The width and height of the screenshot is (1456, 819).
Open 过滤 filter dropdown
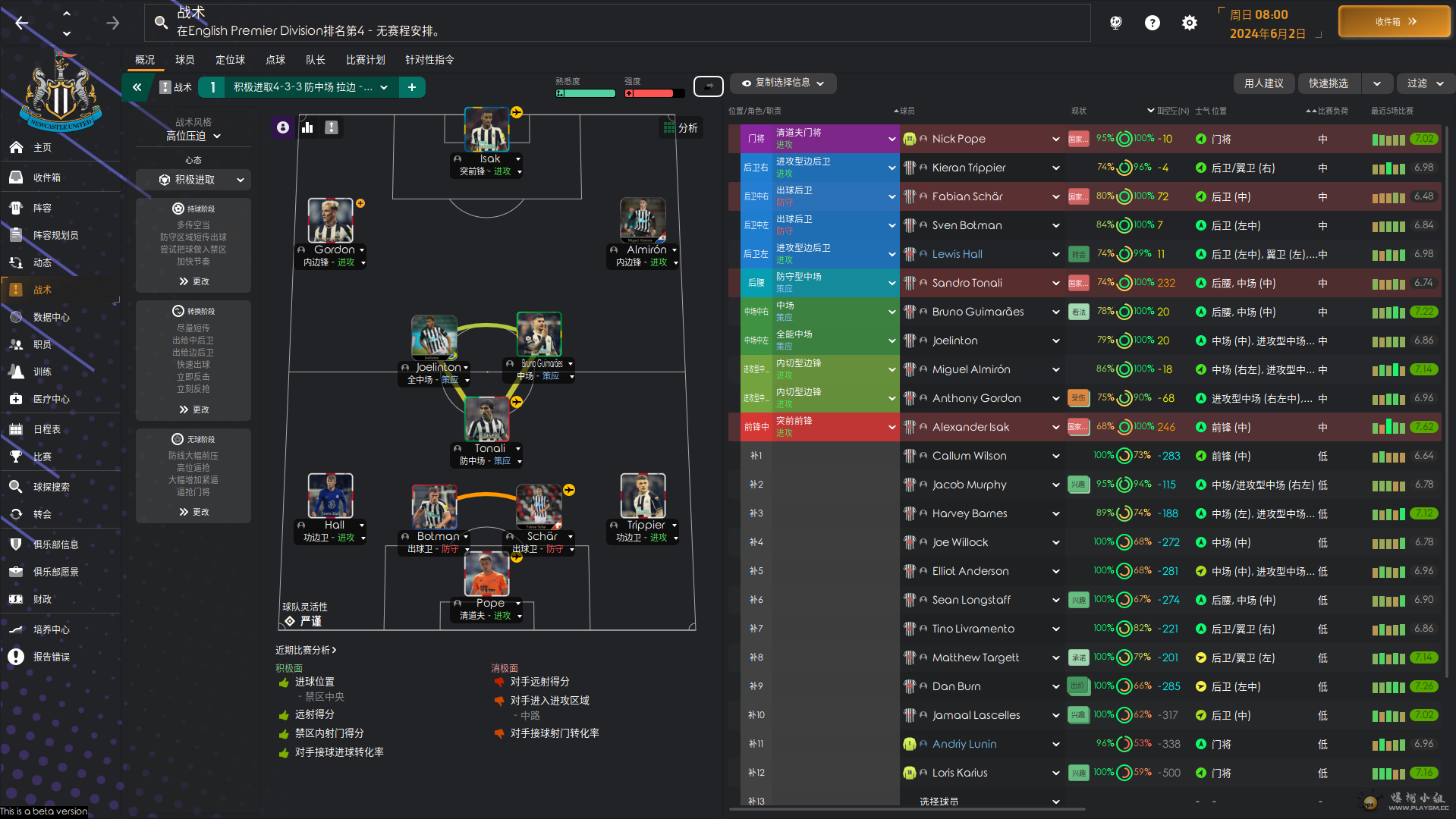pyautogui.click(x=1424, y=83)
